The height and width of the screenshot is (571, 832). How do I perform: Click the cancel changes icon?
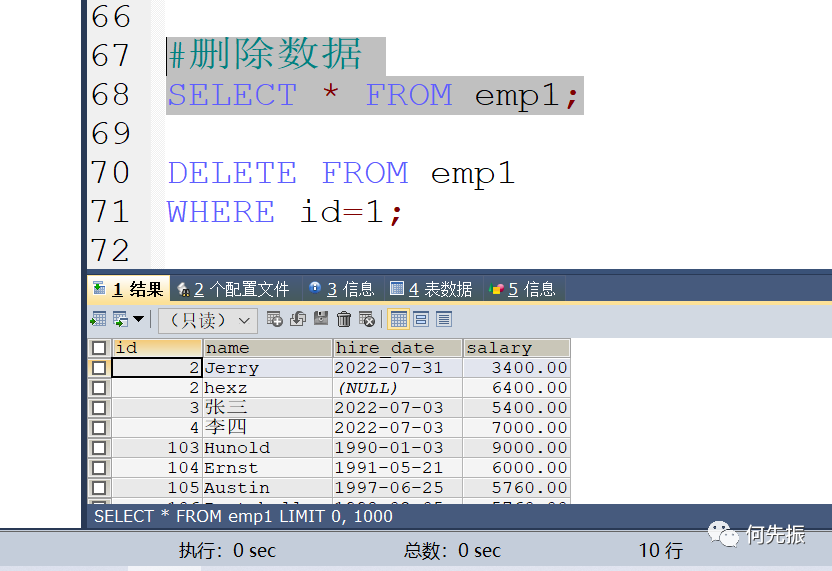(367, 319)
